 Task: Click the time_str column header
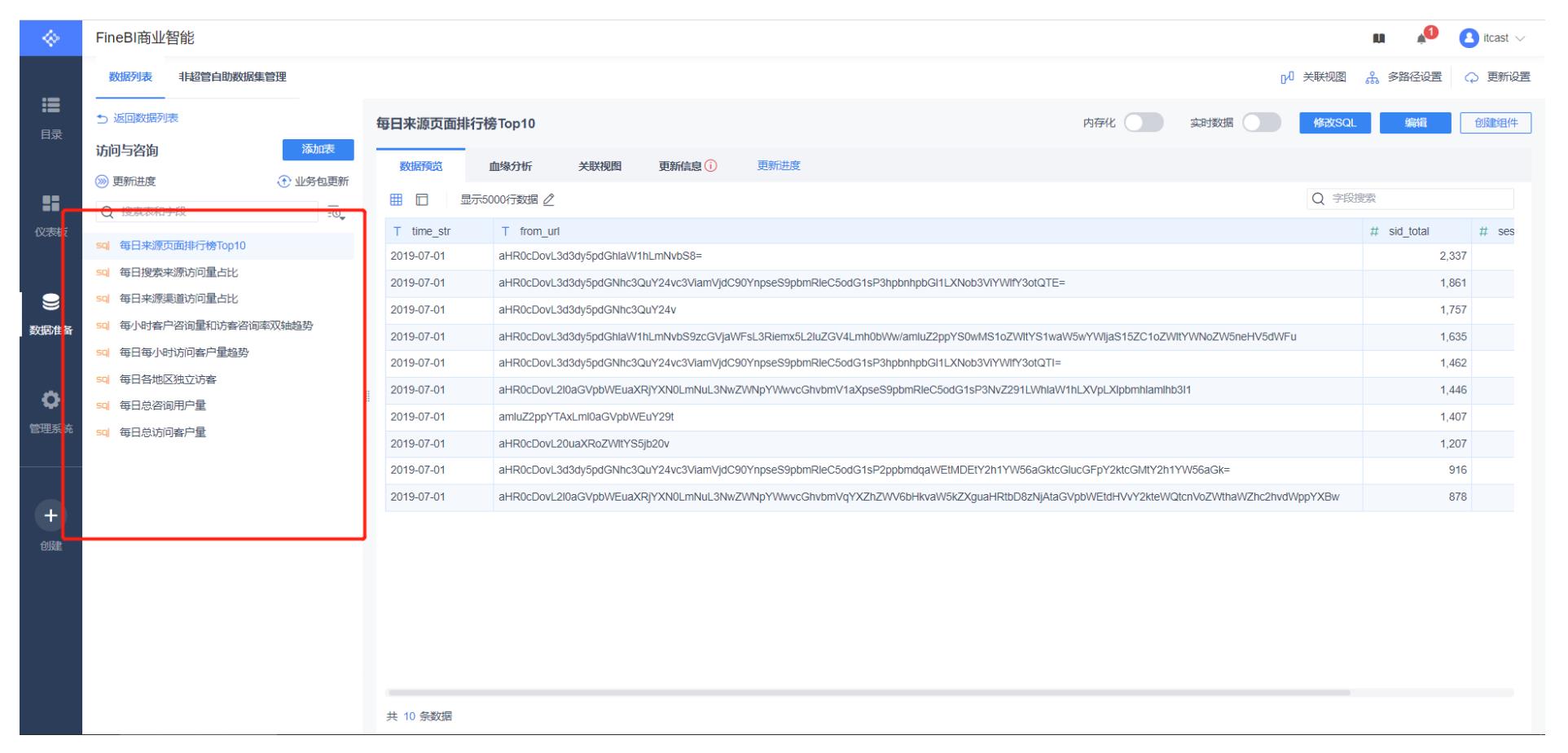click(439, 231)
